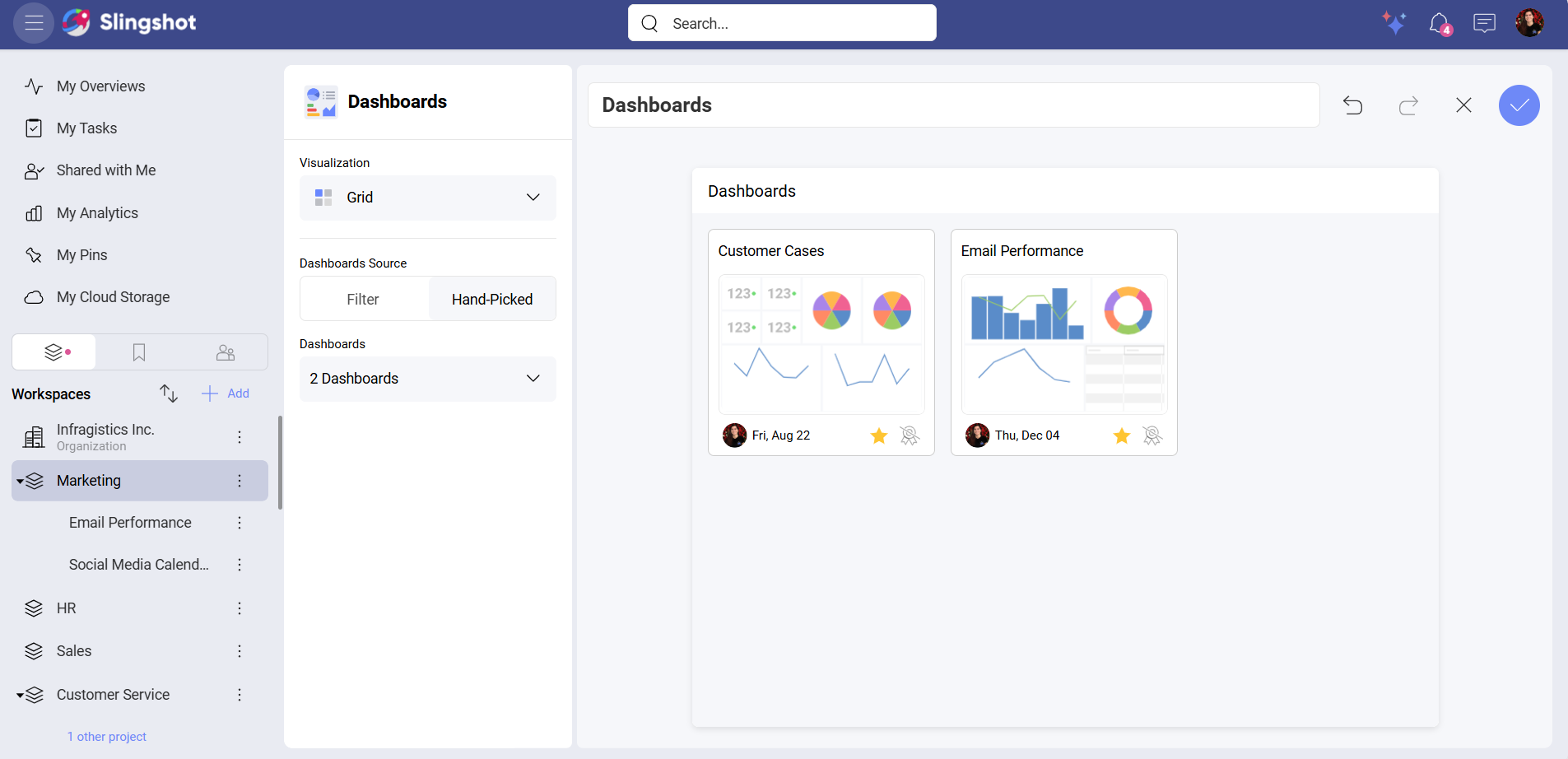Image resolution: width=1568 pixels, height=759 pixels.
Task: Open Slingshot AI assistant sparkle icon
Action: pyautogui.click(x=1394, y=23)
